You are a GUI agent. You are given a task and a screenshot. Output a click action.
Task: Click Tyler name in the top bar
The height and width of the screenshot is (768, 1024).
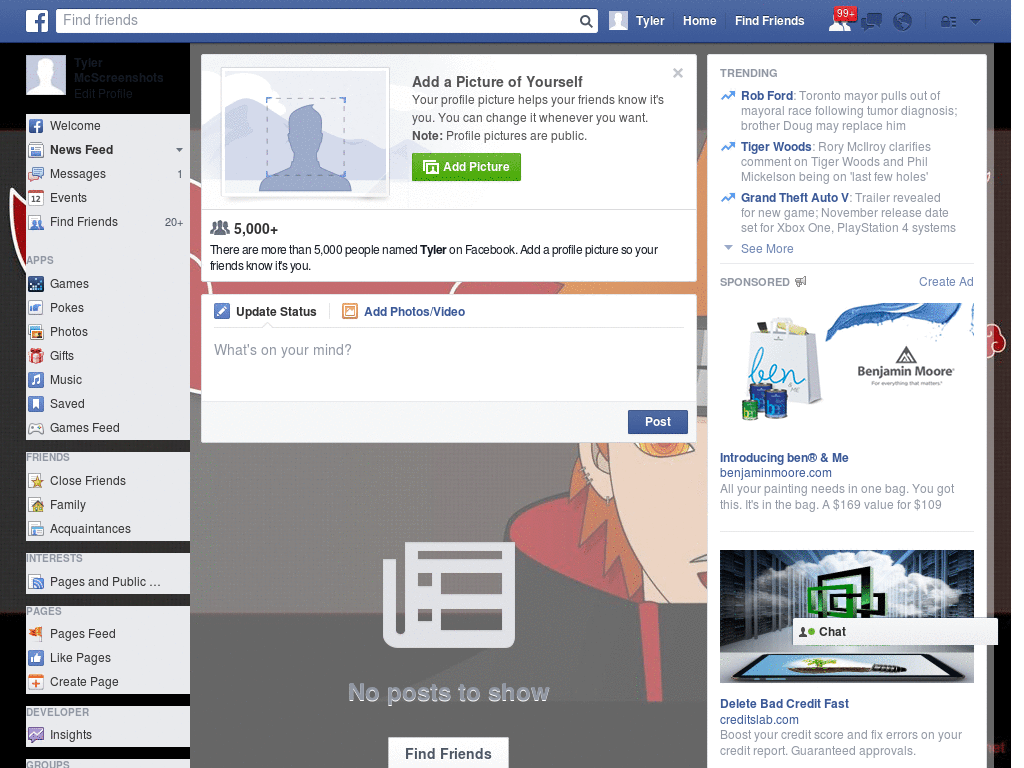point(650,21)
